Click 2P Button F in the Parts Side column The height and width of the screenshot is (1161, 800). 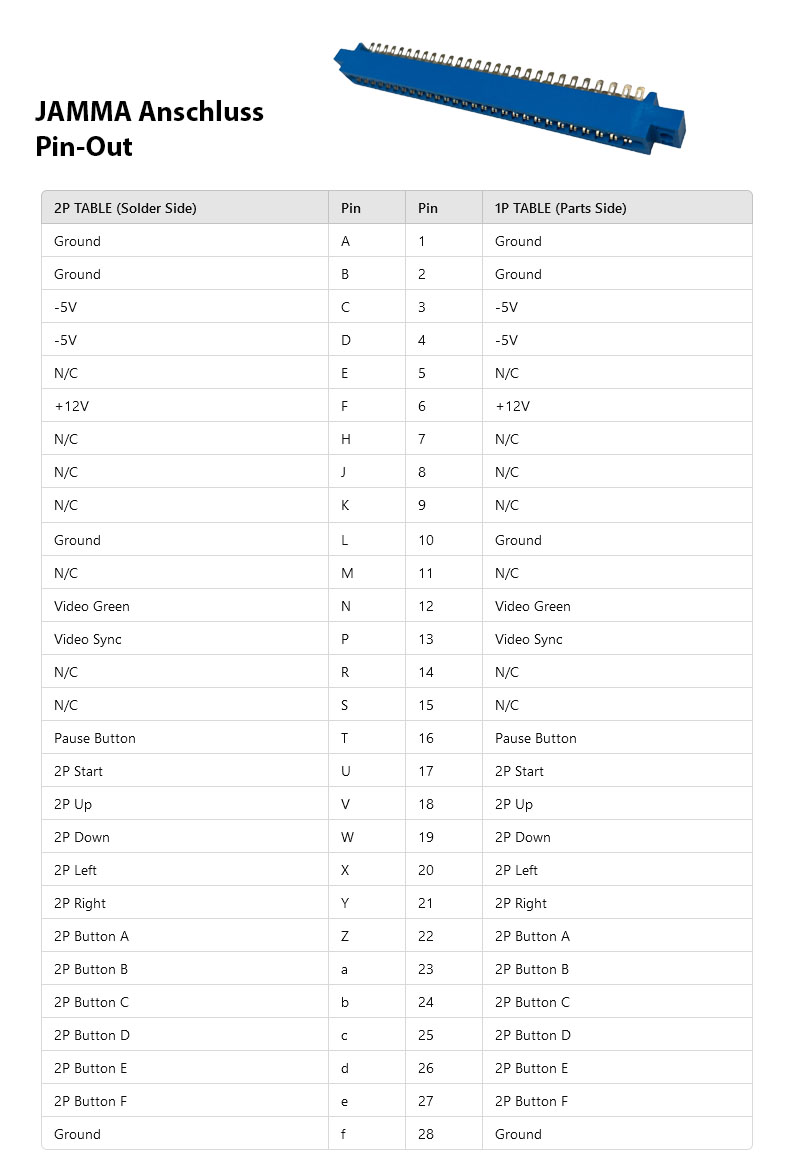531,1101
